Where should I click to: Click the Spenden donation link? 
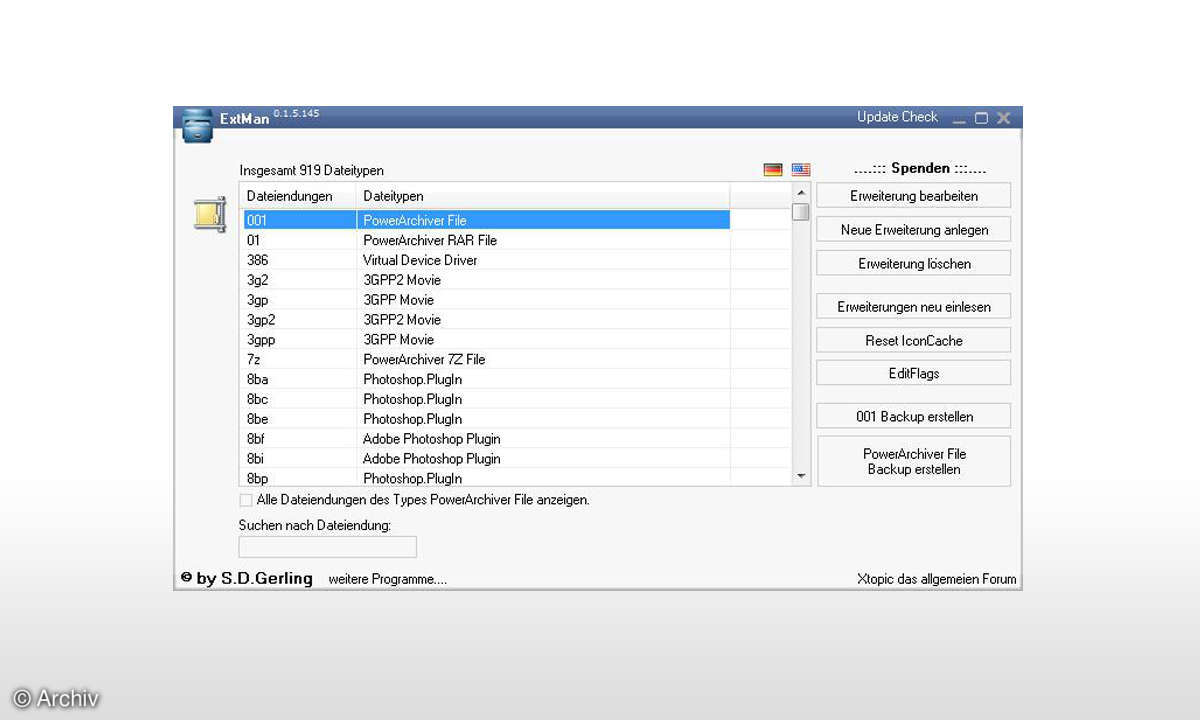tap(920, 168)
